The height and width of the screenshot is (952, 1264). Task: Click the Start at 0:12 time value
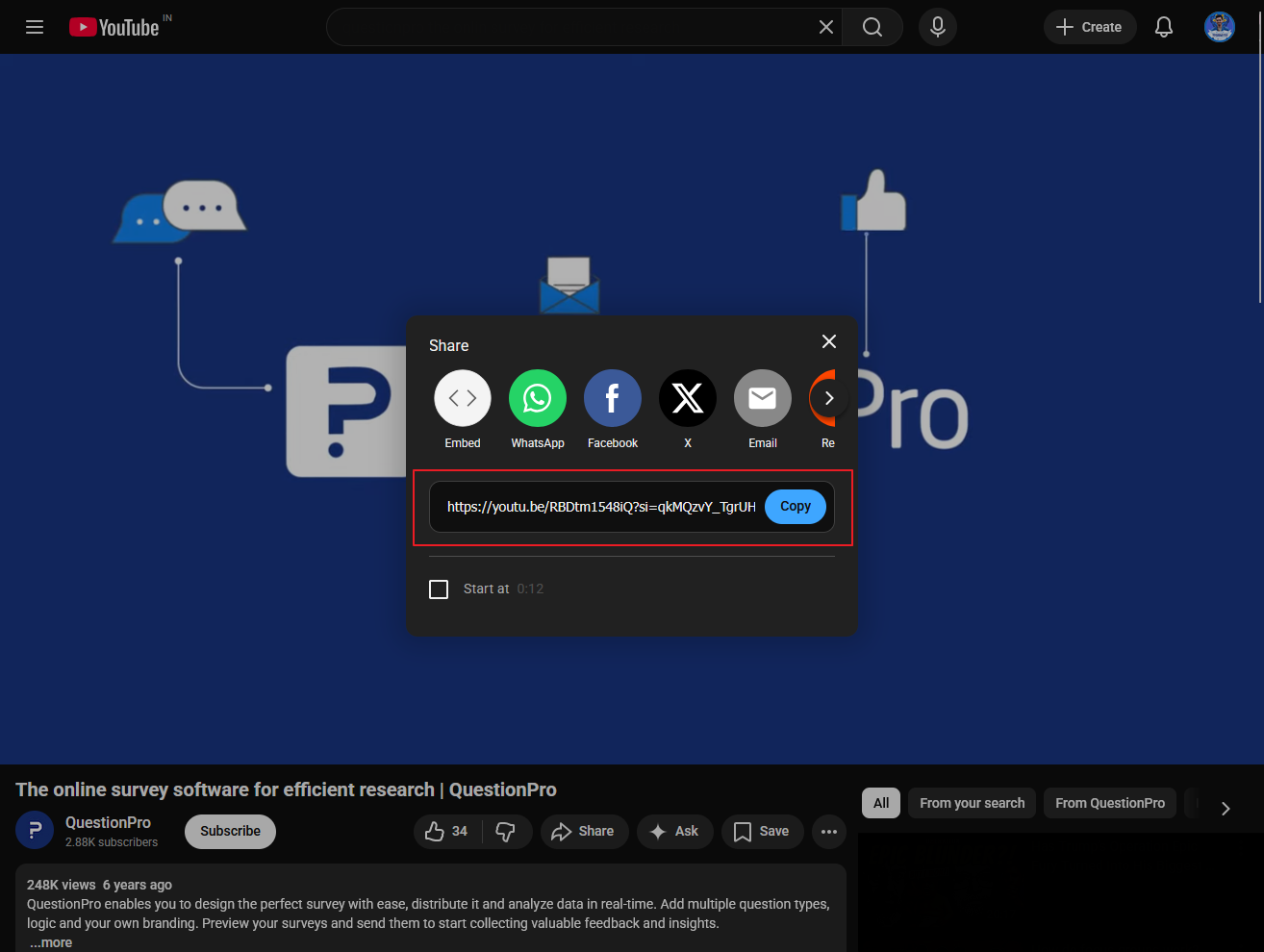tap(530, 589)
